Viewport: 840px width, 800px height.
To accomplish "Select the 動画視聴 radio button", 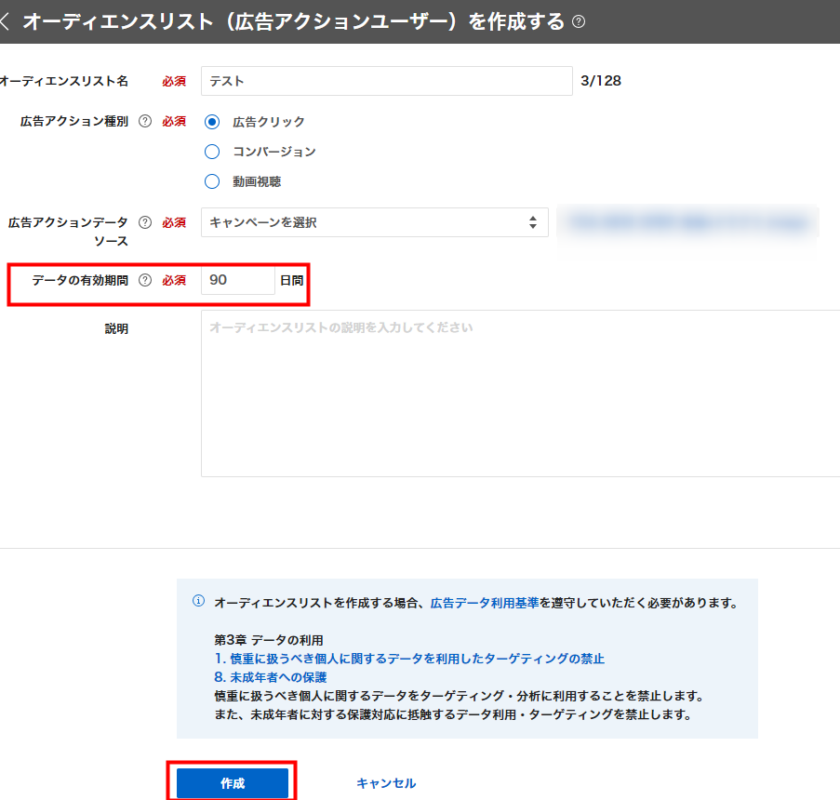I will (211, 182).
